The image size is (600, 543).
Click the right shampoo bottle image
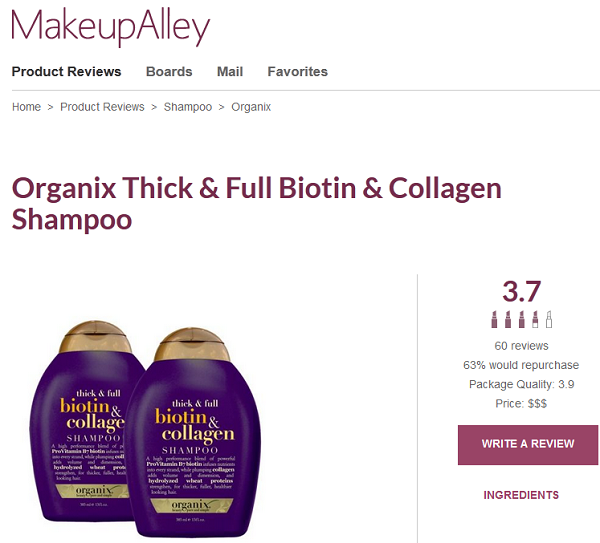(x=193, y=432)
